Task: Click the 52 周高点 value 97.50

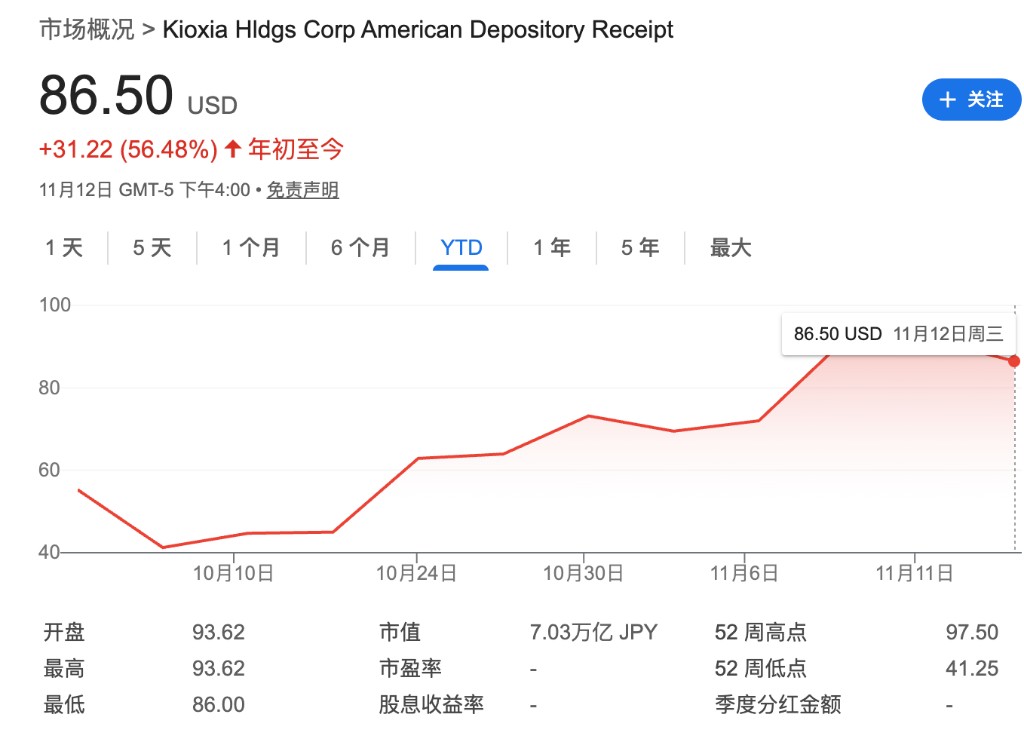Action: [971, 633]
